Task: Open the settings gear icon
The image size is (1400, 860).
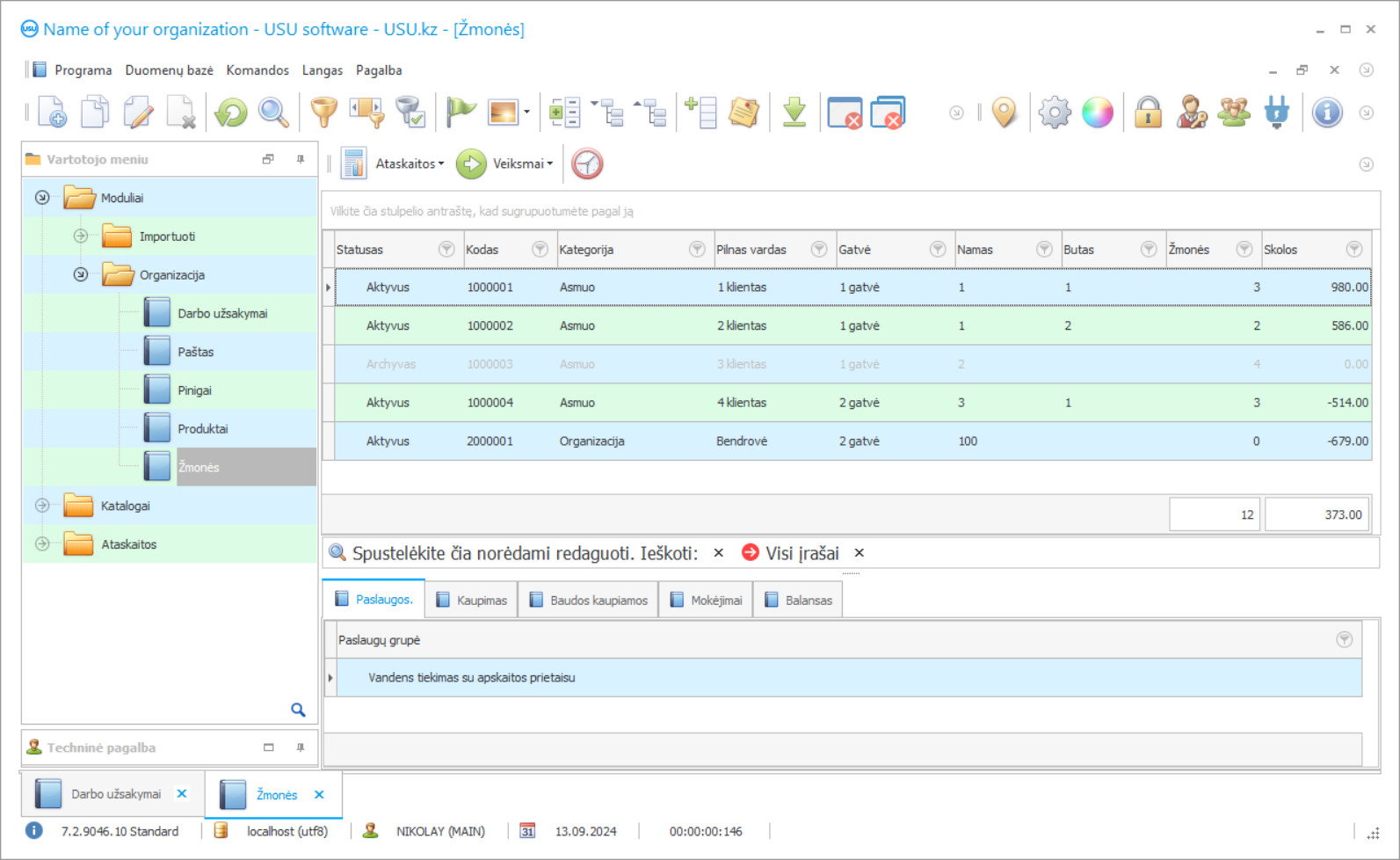Action: pos(1055,113)
